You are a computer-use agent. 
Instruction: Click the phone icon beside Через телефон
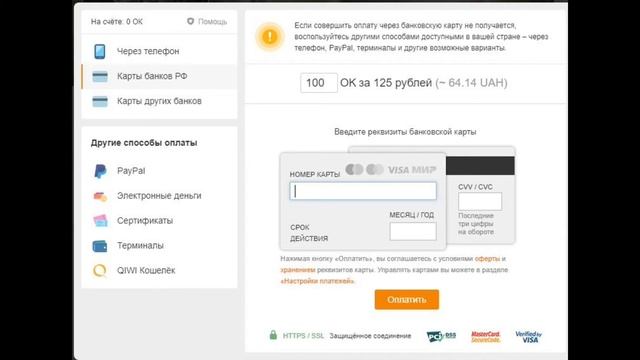click(x=100, y=51)
